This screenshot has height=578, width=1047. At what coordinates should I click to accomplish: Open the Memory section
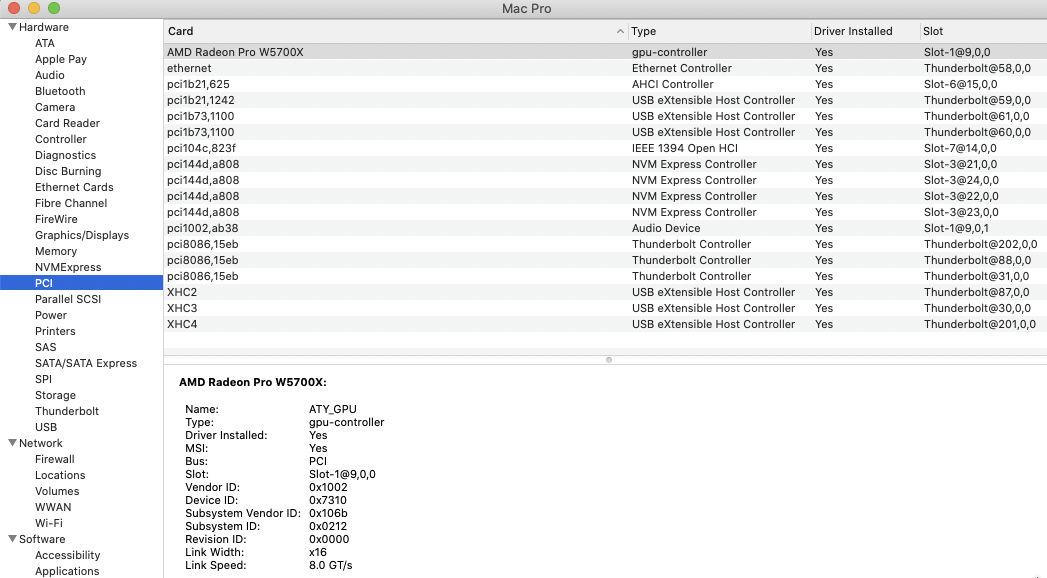[56, 251]
